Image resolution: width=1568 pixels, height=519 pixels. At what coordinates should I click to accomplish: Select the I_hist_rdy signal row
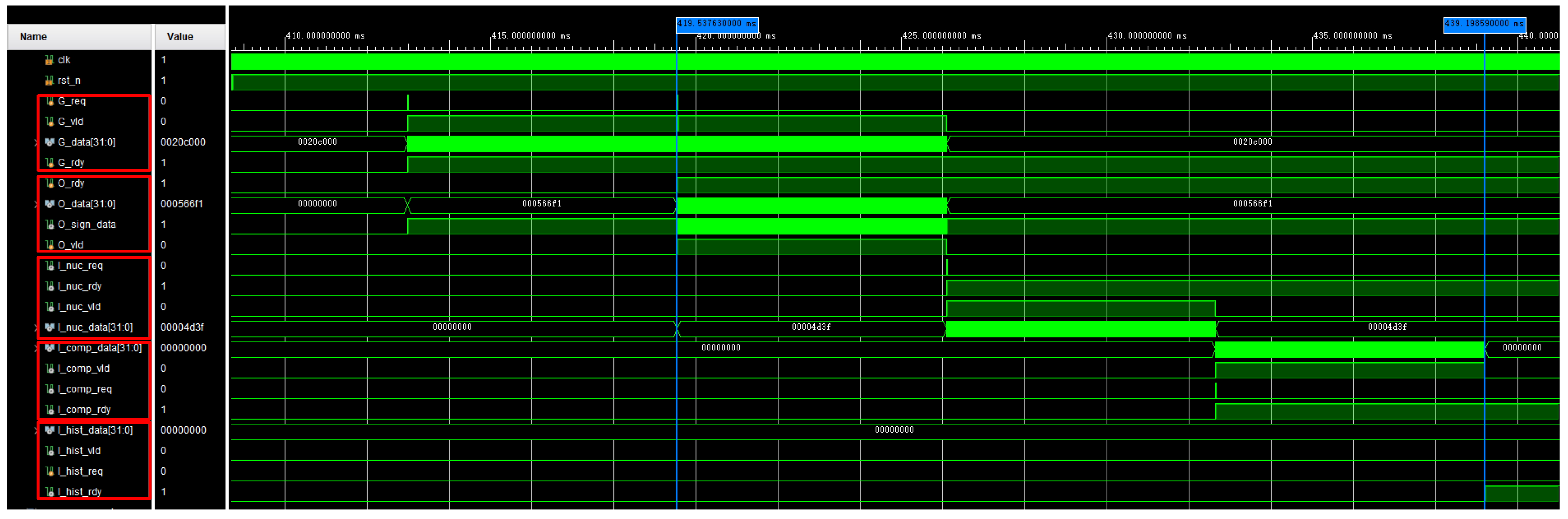[79, 492]
